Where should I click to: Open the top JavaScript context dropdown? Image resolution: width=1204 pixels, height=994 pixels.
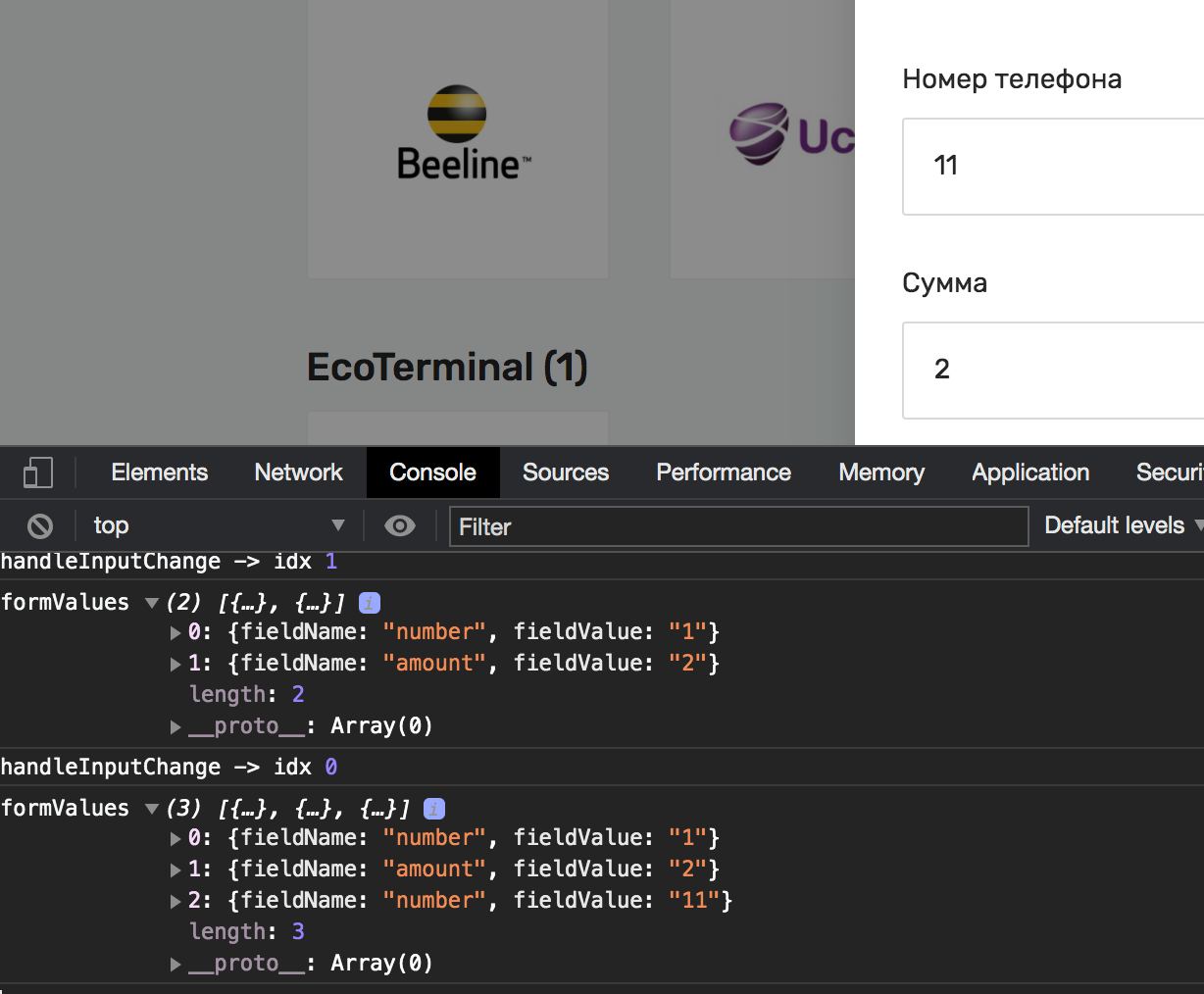(x=219, y=526)
